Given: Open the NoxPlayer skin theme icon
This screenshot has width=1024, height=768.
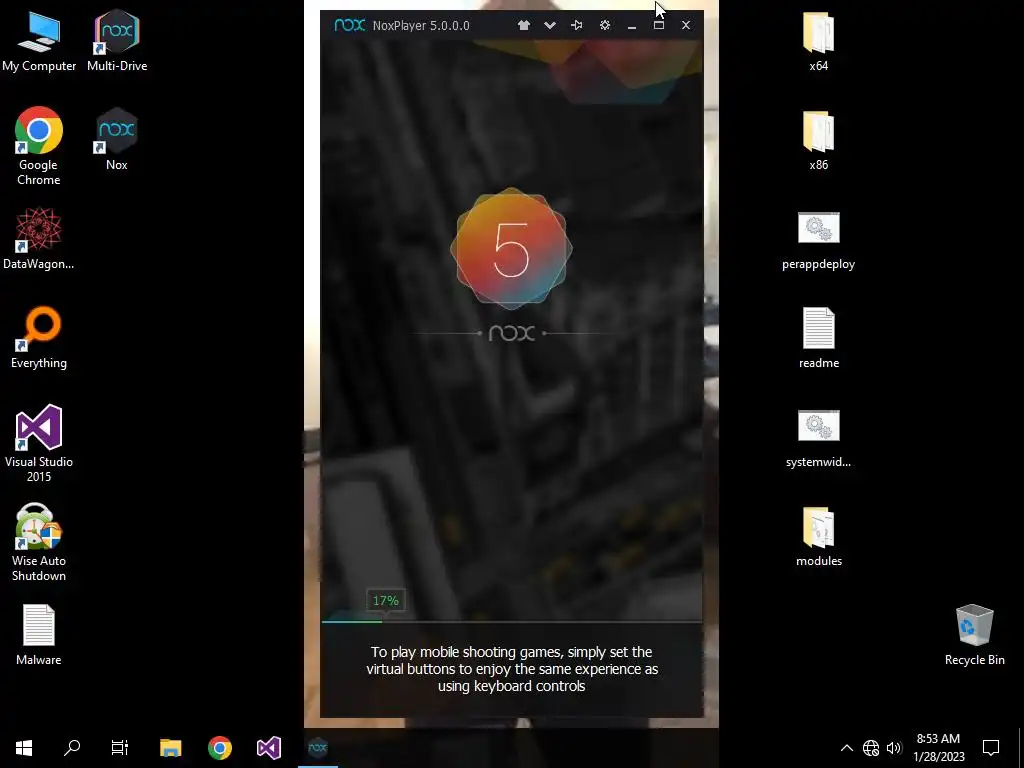Looking at the screenshot, I should pyautogui.click(x=524, y=25).
